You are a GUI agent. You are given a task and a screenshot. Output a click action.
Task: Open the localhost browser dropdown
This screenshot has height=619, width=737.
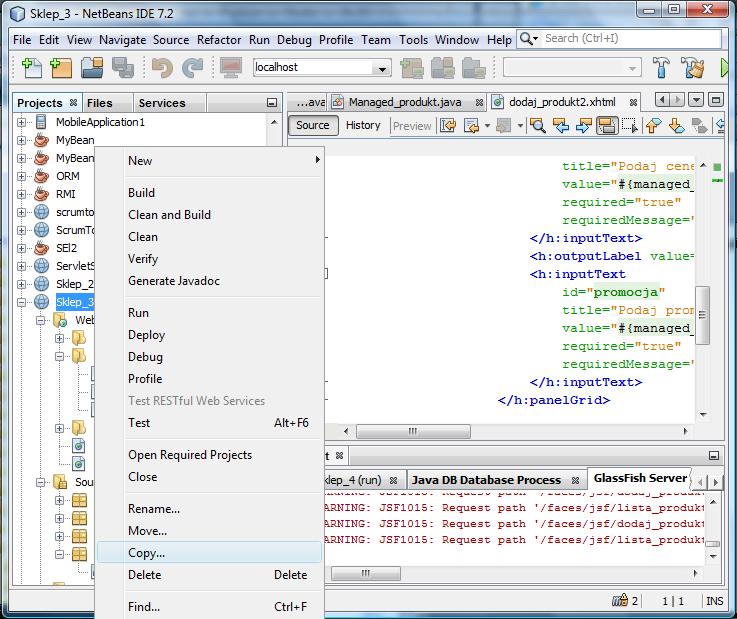[382, 69]
